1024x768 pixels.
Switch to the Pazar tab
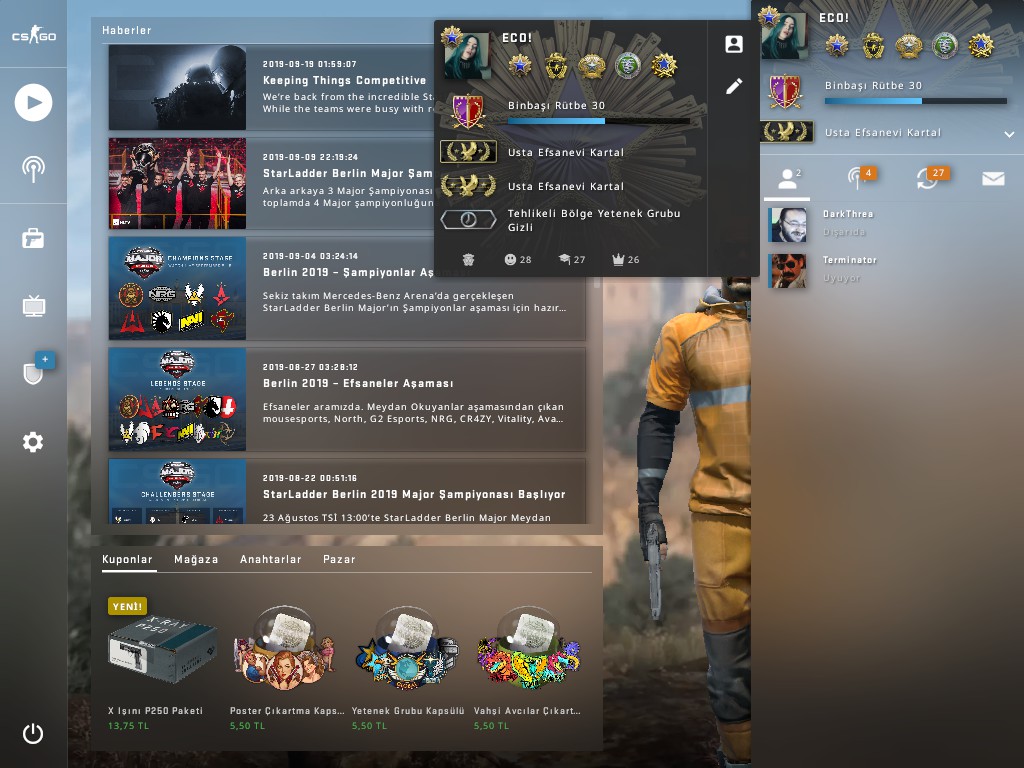coord(339,560)
